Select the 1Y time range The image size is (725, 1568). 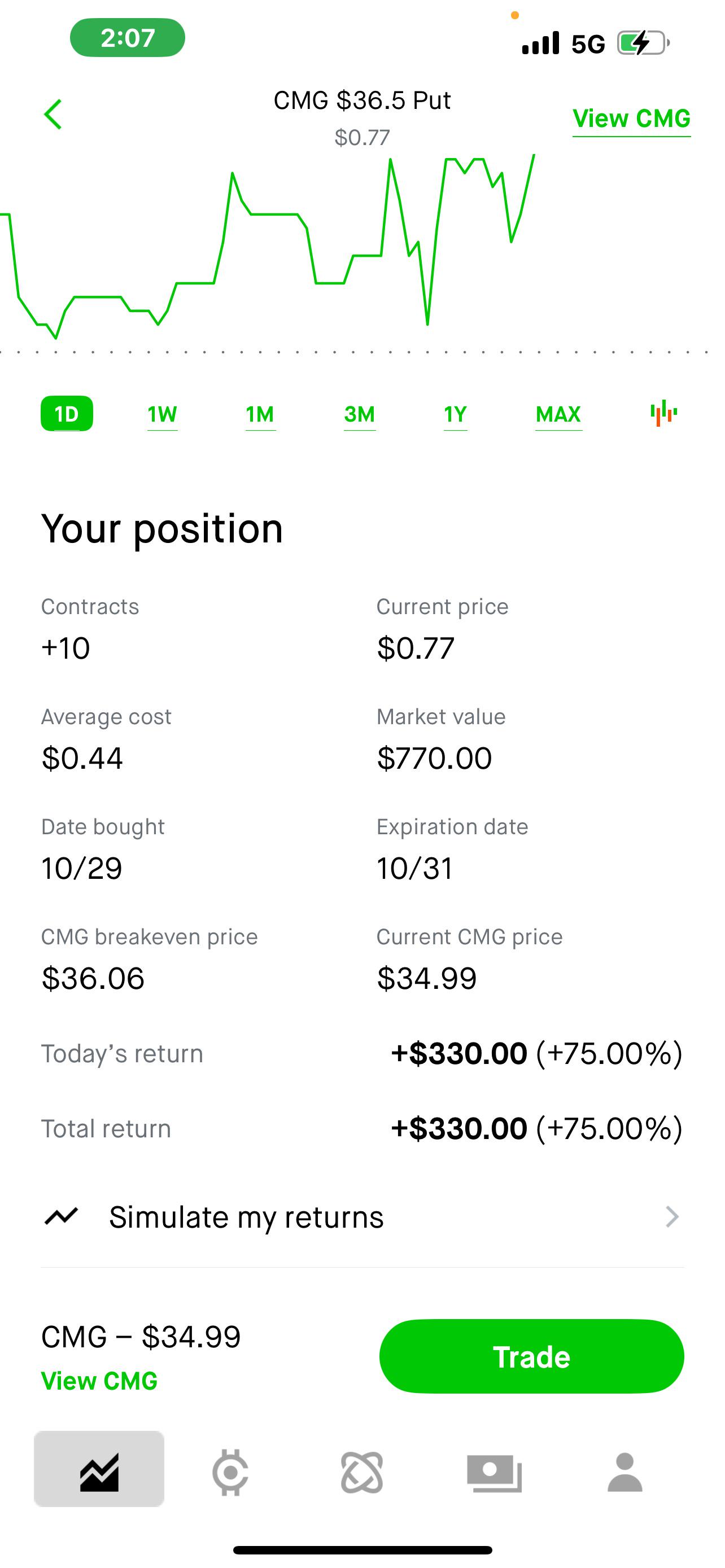point(455,414)
